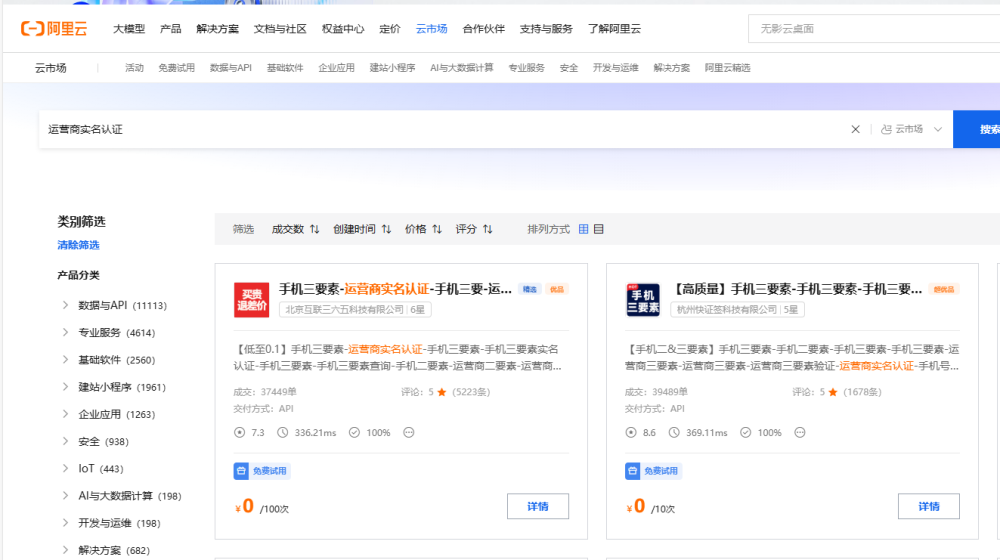Click vendor 北京互联三六五科技有限公司
The image size is (1000, 560).
tap(344, 309)
